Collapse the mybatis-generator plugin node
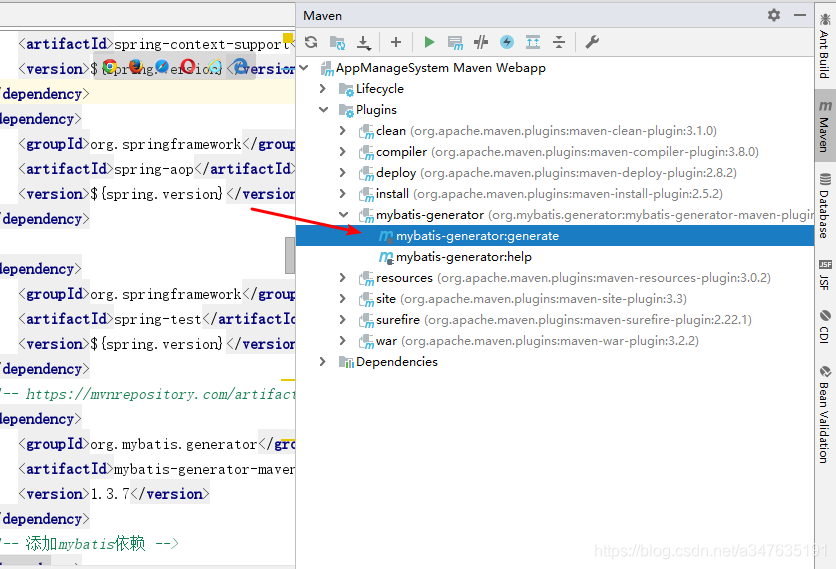This screenshot has width=836, height=569. tap(343, 214)
